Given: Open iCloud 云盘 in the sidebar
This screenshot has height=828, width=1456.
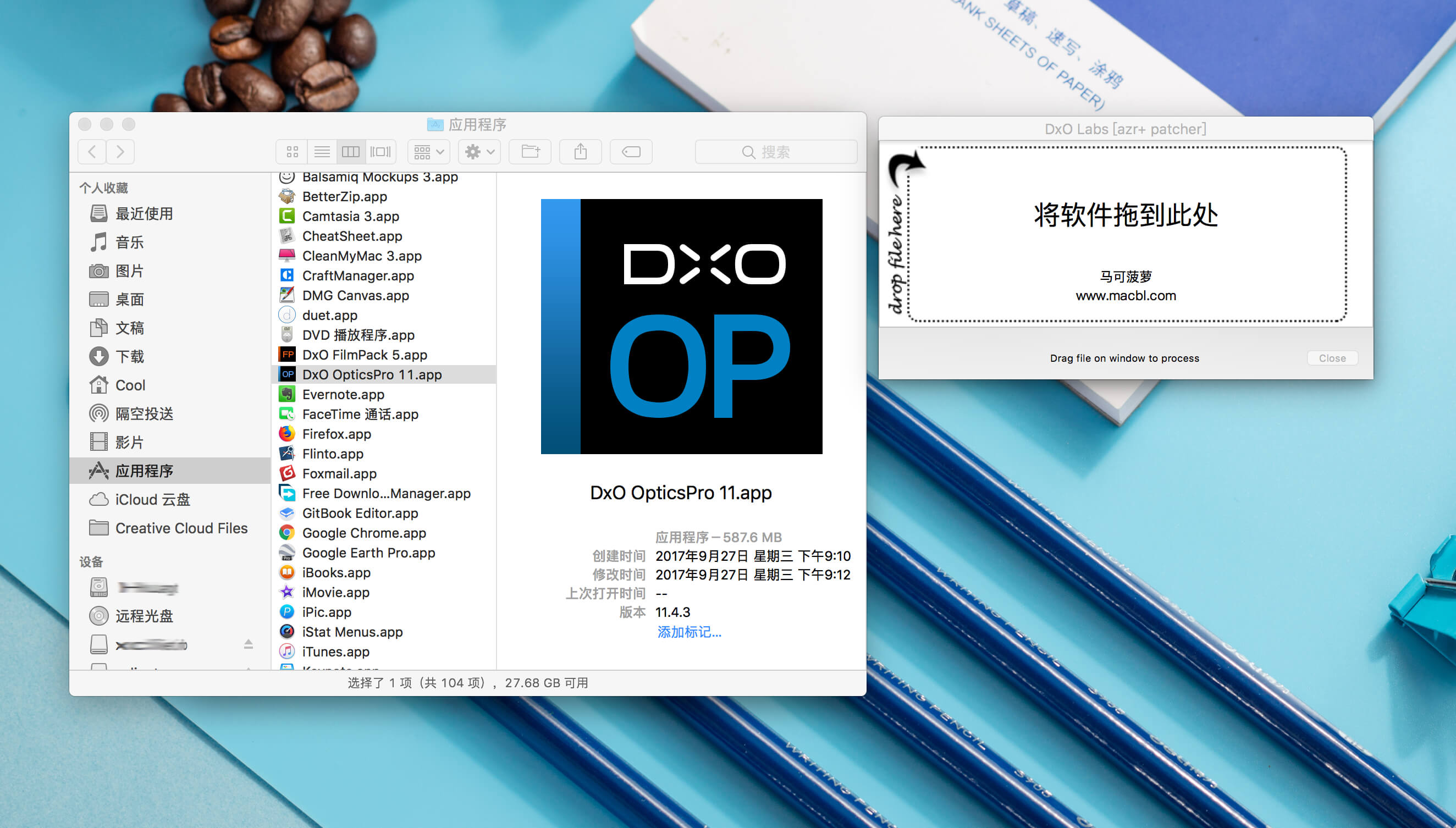Looking at the screenshot, I should (x=169, y=499).
